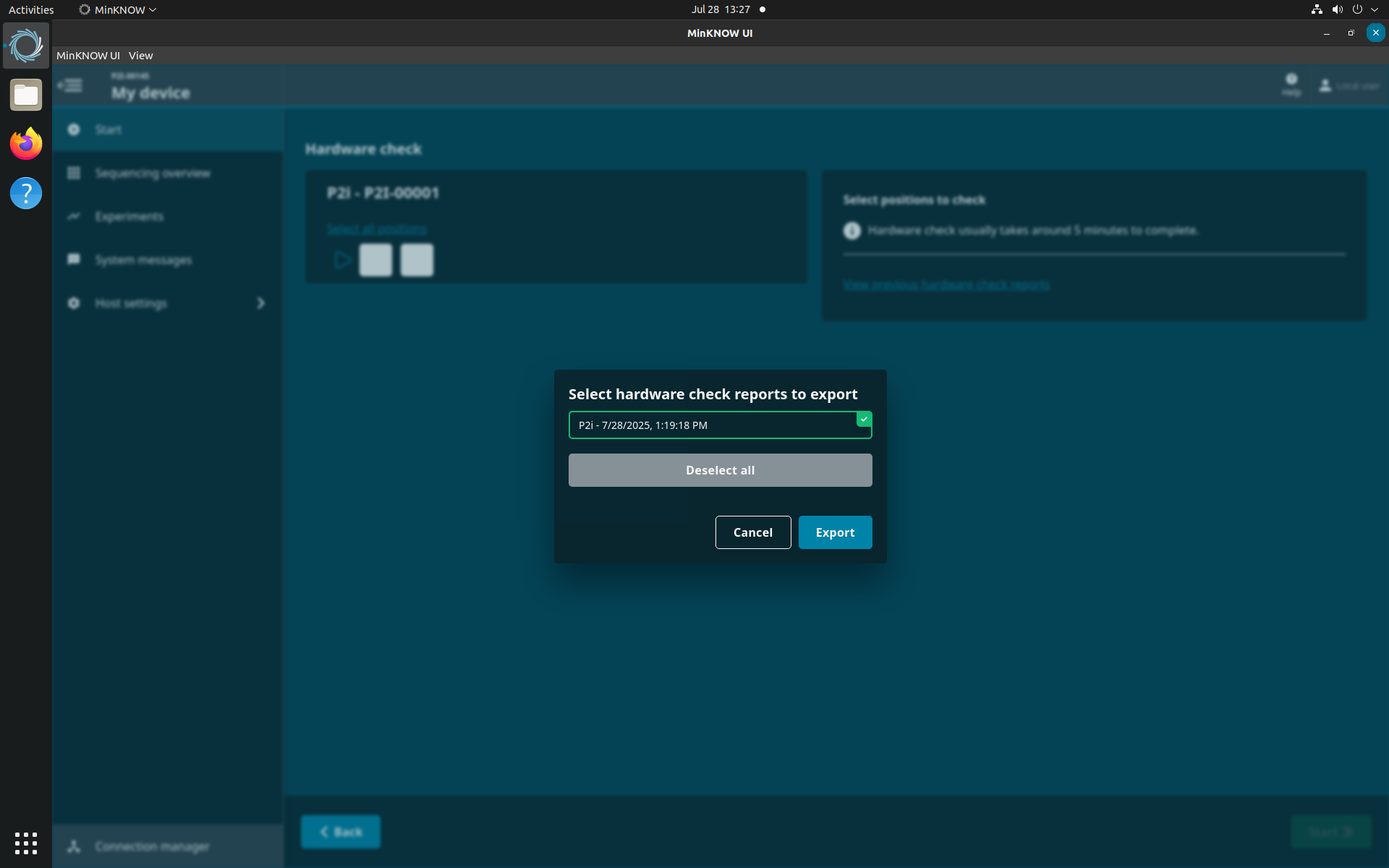Click the Local user account icon
1389x868 pixels.
click(1325, 85)
